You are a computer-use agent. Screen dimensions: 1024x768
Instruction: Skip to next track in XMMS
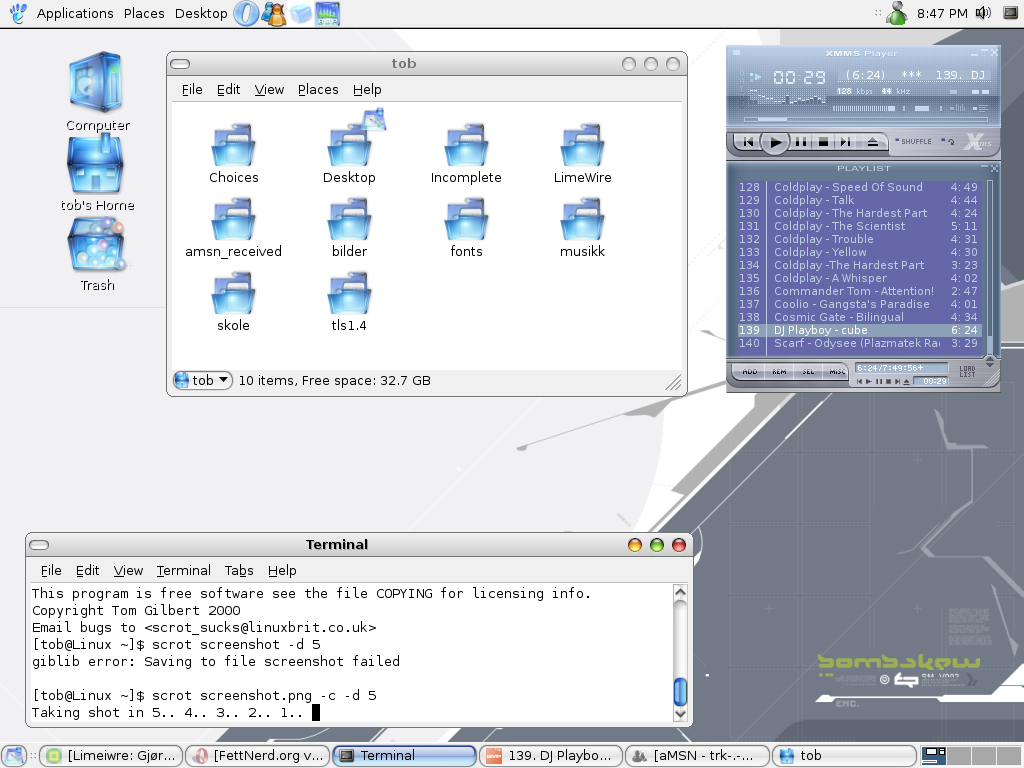845,142
